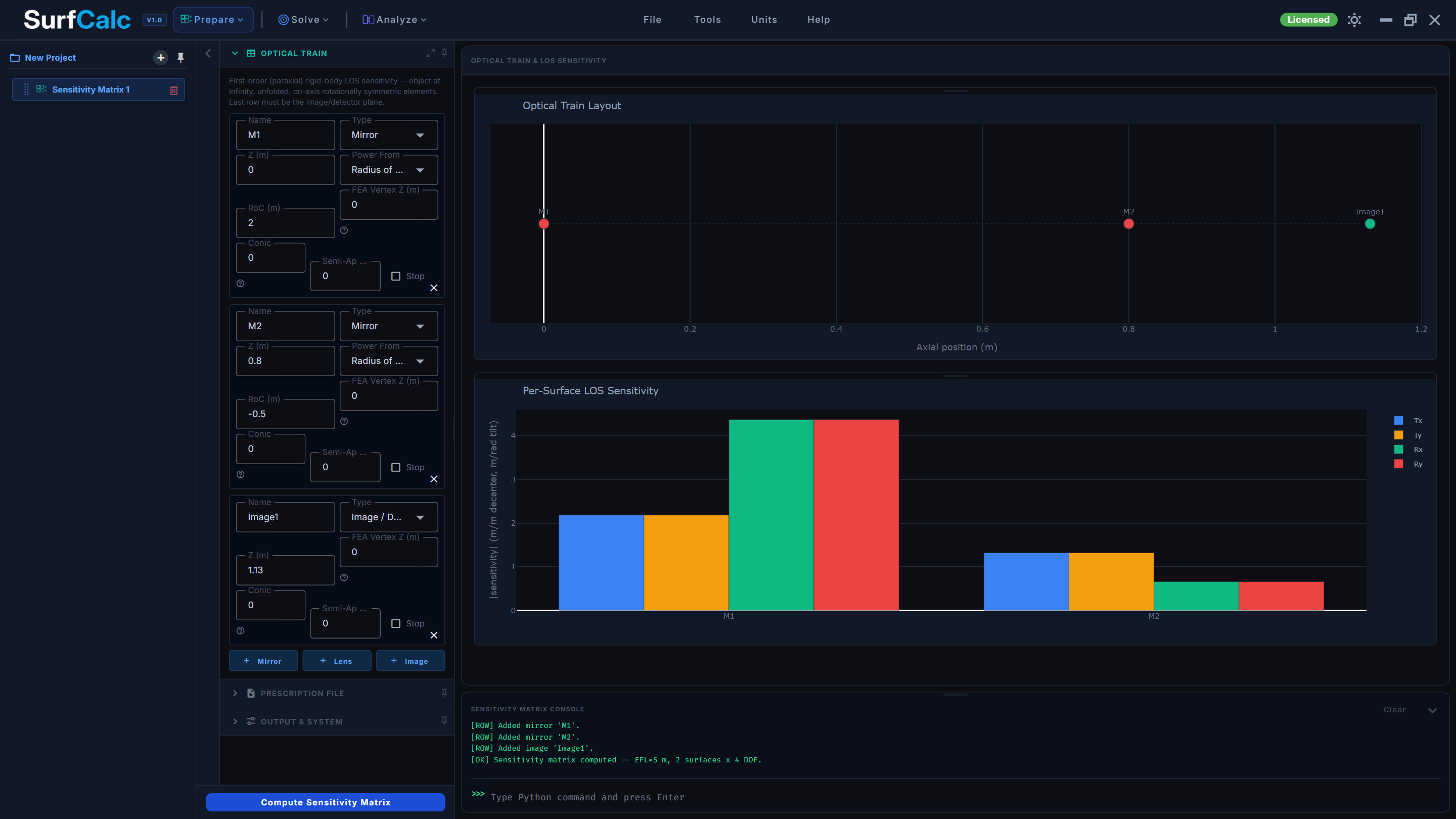Add a Lens surface
The width and height of the screenshot is (1456, 819).
[x=337, y=661]
